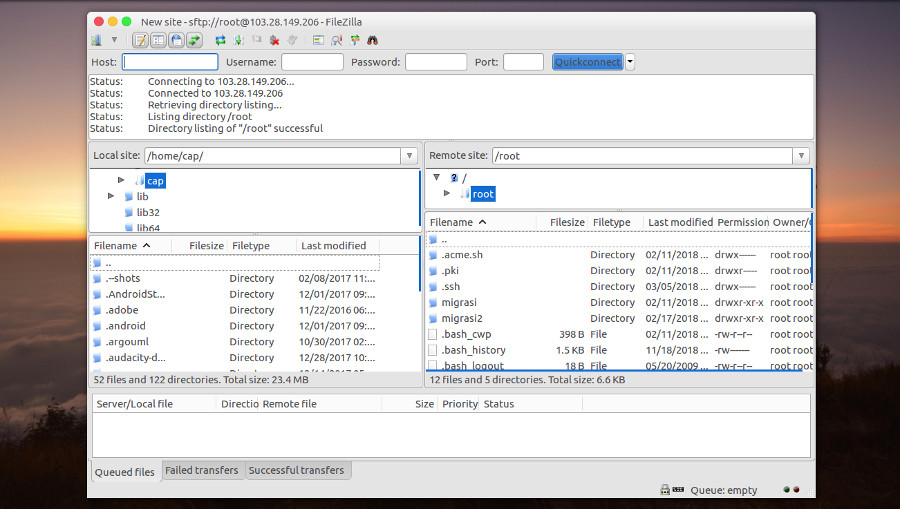Select the cap folder in local tree
Viewport: 900px width, 509px height.
click(x=155, y=181)
